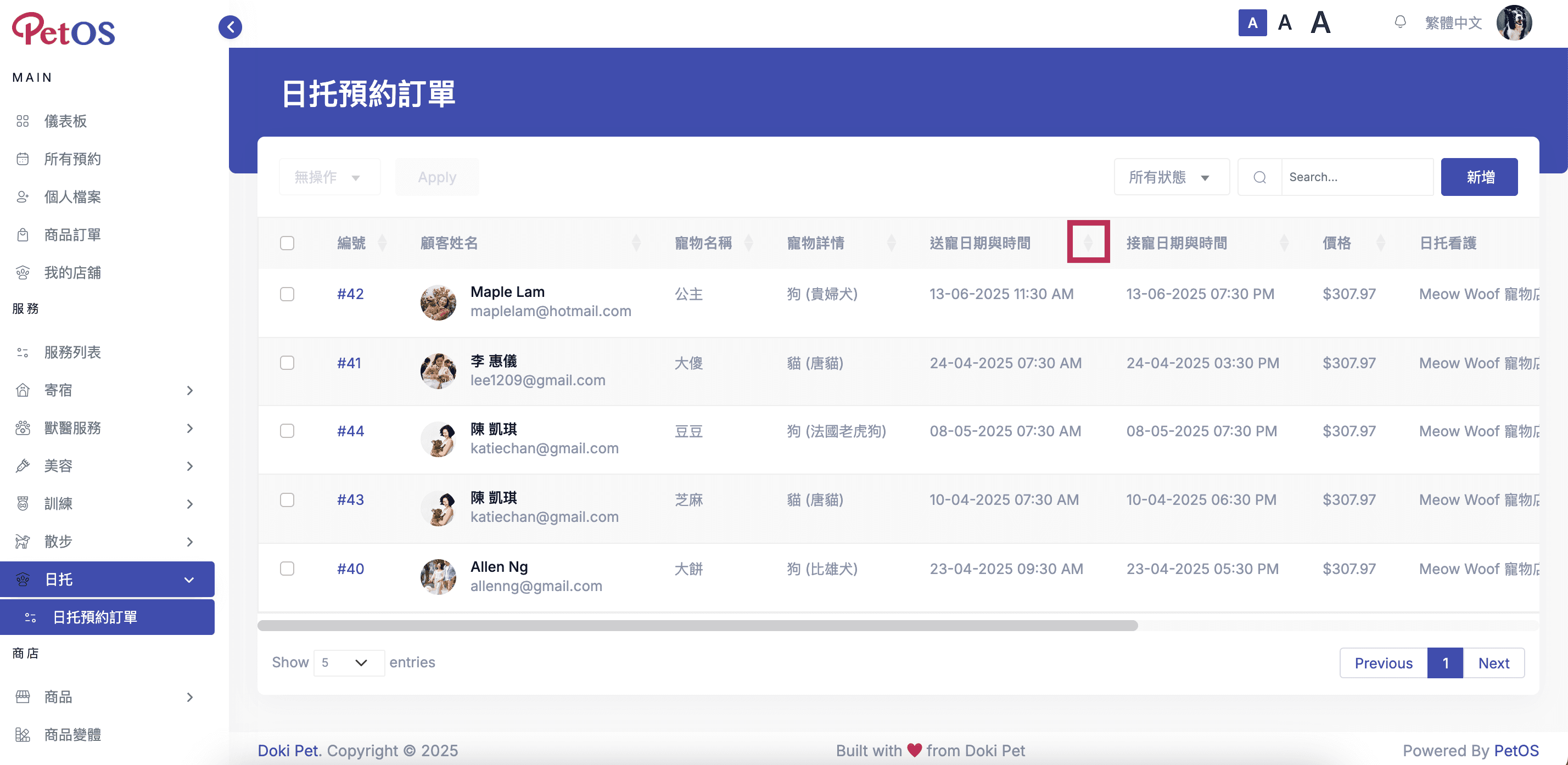Sort by 寵物詳情 column arrows
Viewport: 1568px width, 765px height.
[x=891, y=243]
